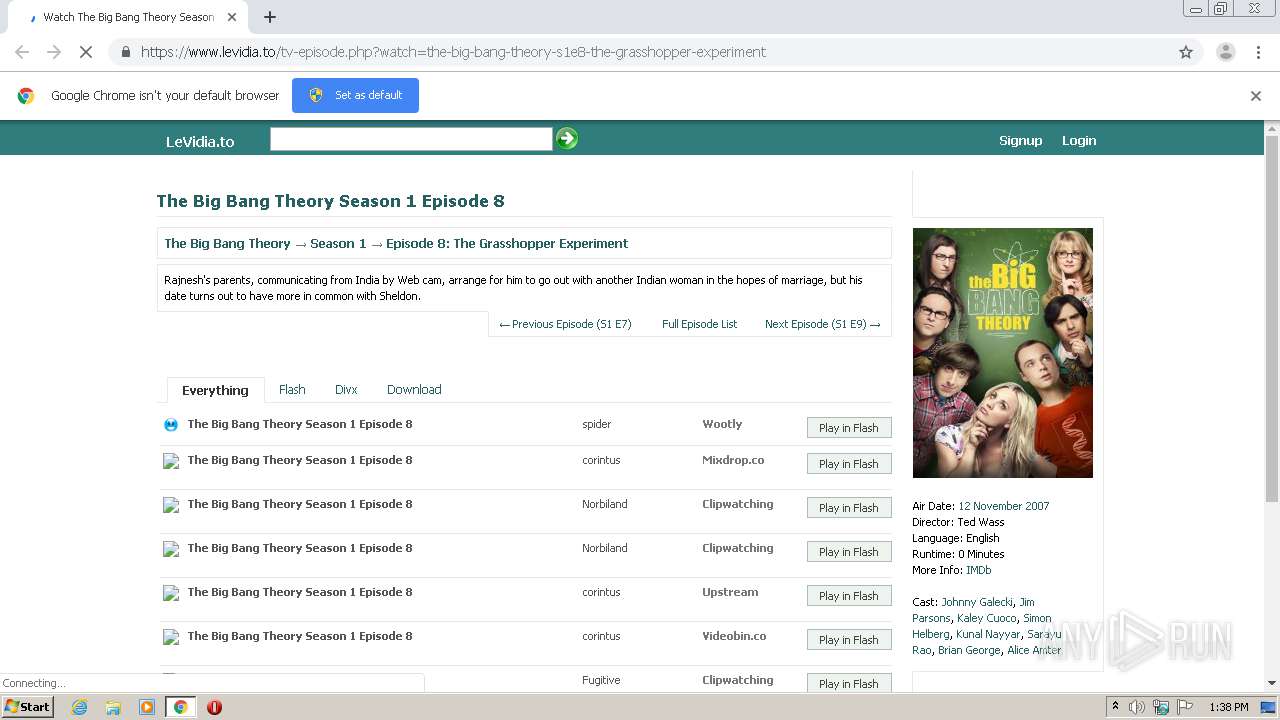
Task: Click the Upstream row broken image icon
Action: [171, 594]
